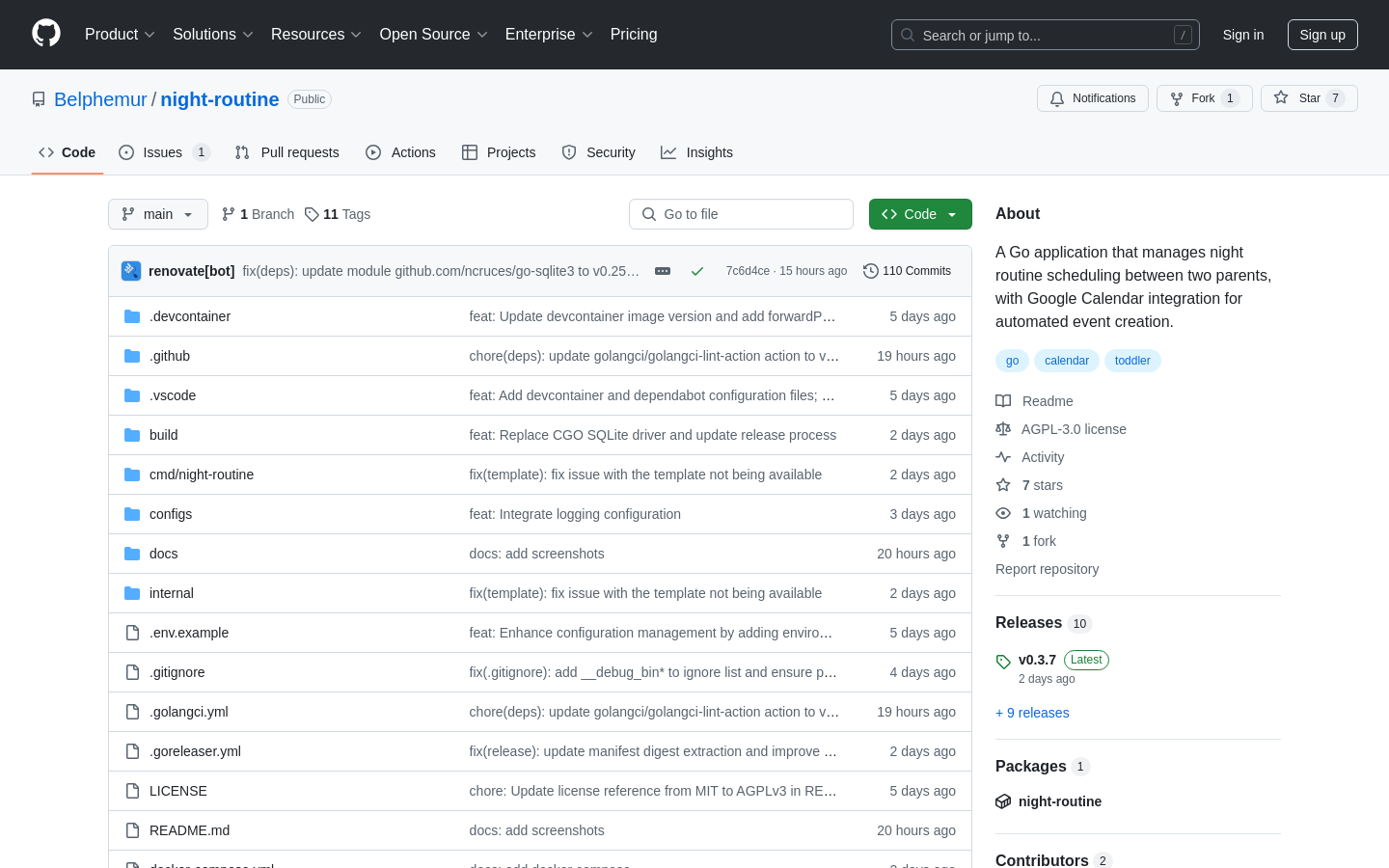Switch to the Security tab
Image resolution: width=1389 pixels, height=868 pixels.
pyautogui.click(x=598, y=152)
